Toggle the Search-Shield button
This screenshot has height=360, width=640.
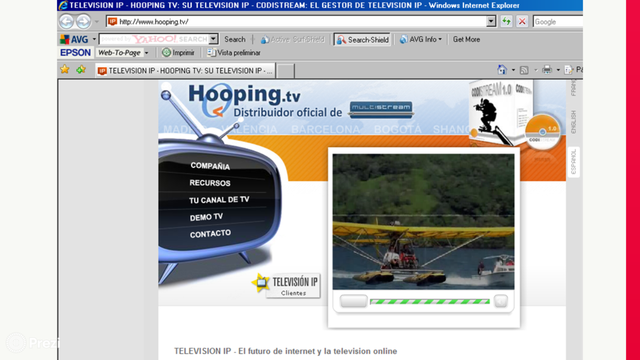pos(362,40)
